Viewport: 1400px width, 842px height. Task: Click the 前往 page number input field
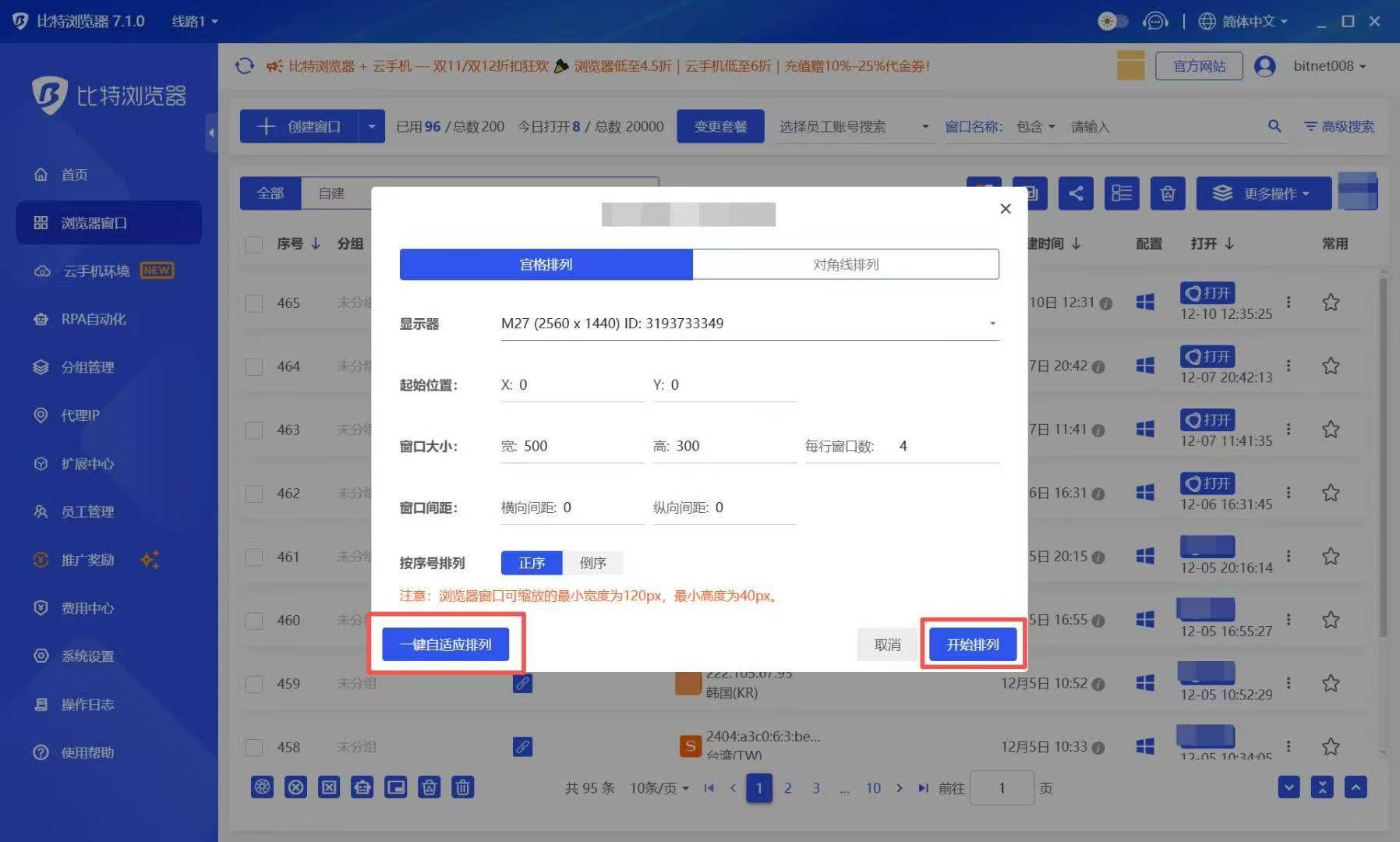(1002, 787)
